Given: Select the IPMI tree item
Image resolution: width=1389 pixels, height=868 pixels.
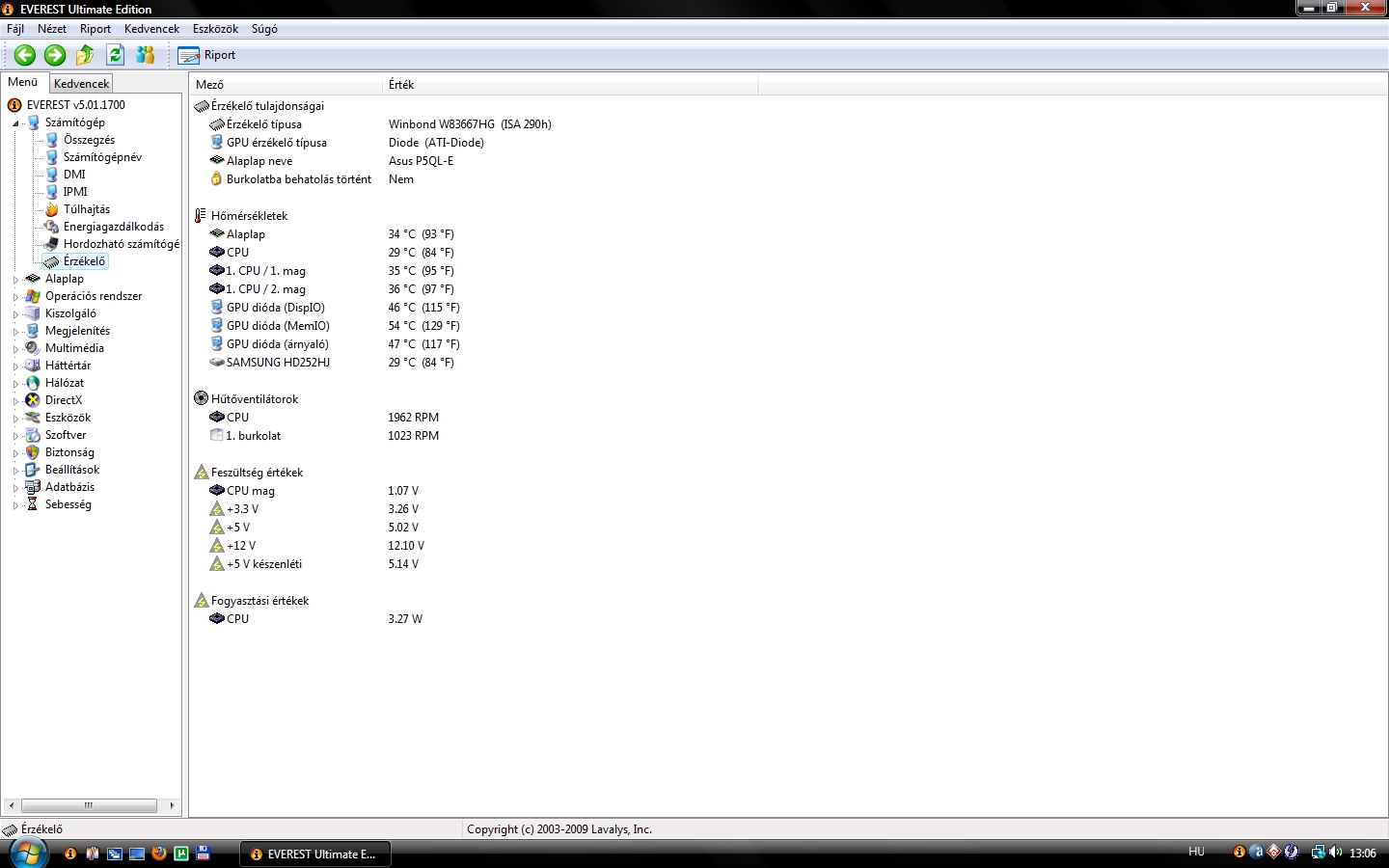Looking at the screenshot, I should coord(75,192).
